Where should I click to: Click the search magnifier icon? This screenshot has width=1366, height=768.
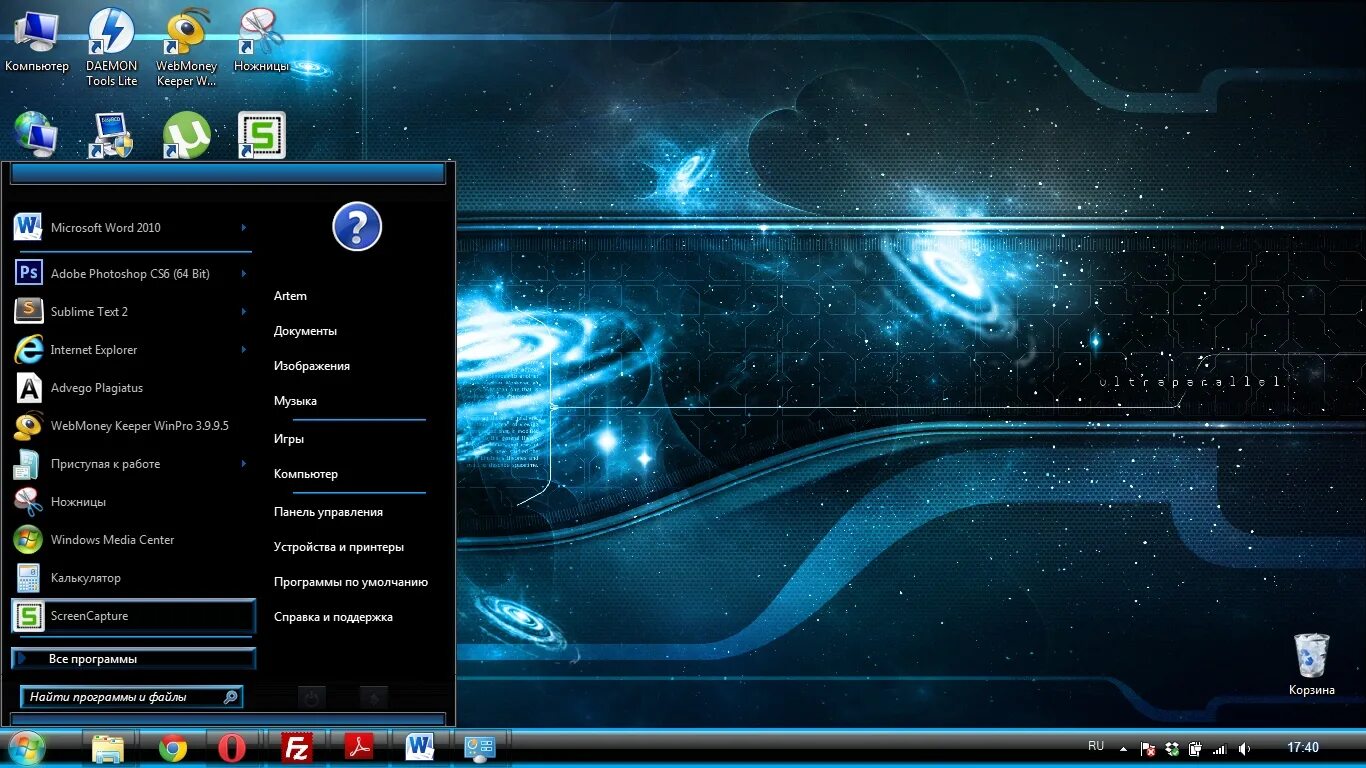point(230,697)
